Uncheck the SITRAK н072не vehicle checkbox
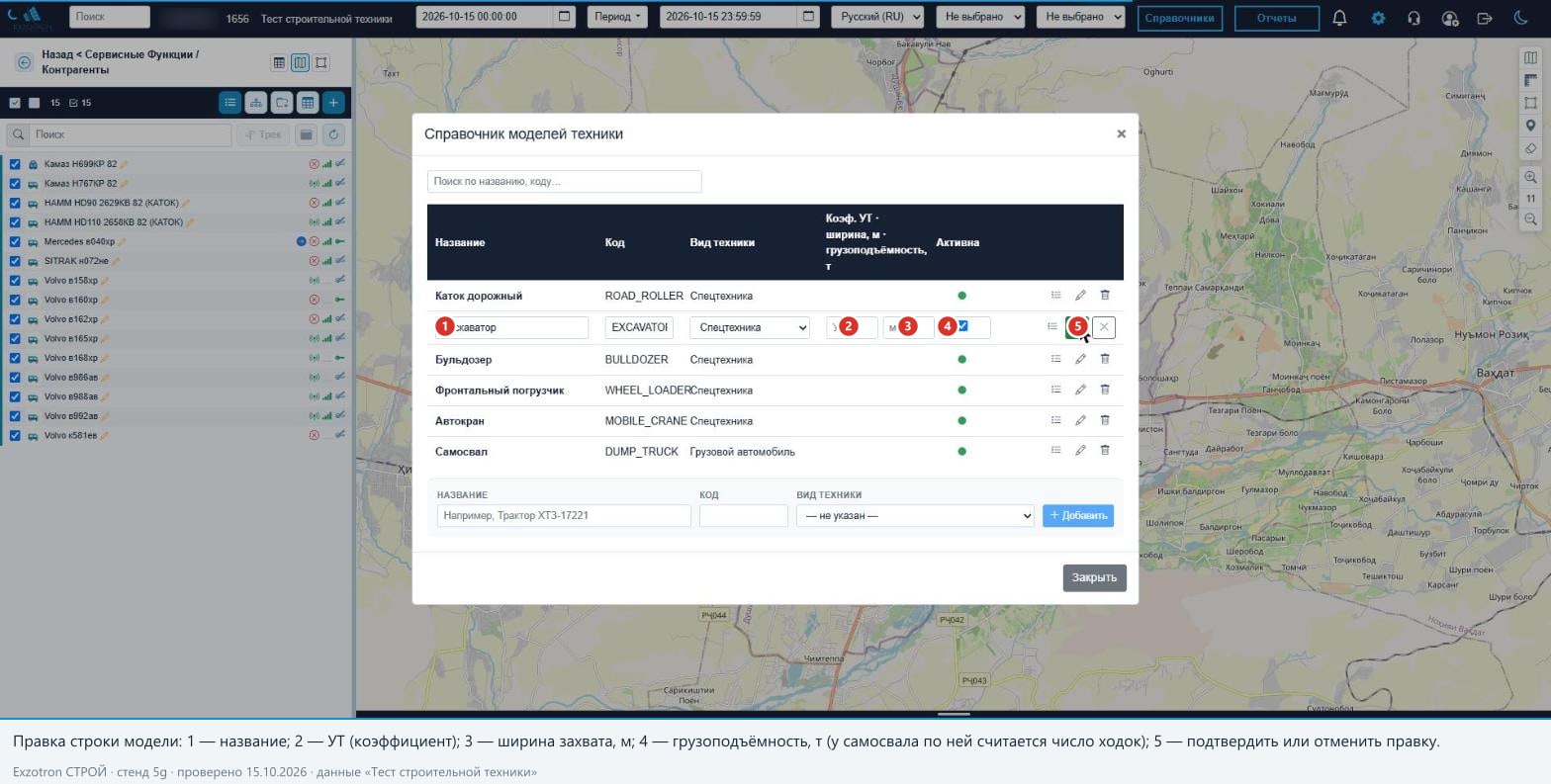 [x=15, y=261]
